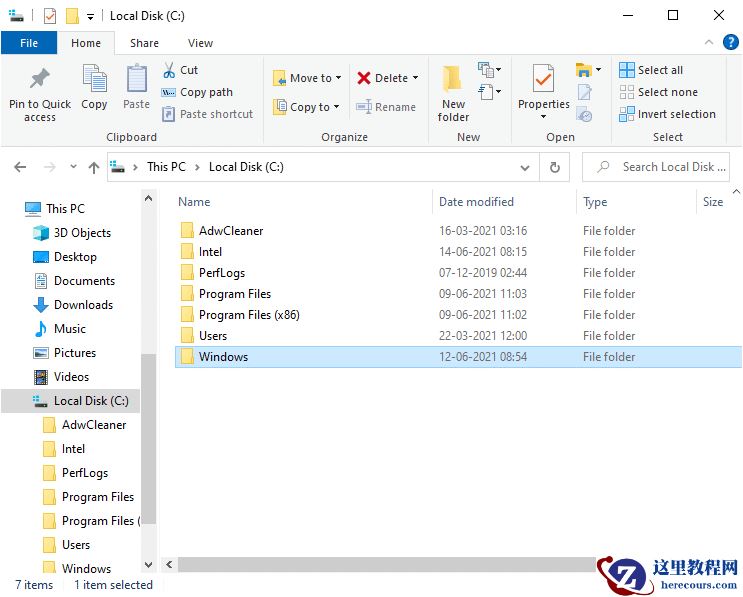Viewport: 743px width, 597px height.
Task: Select Windows folder row in file list
Action: (458, 357)
